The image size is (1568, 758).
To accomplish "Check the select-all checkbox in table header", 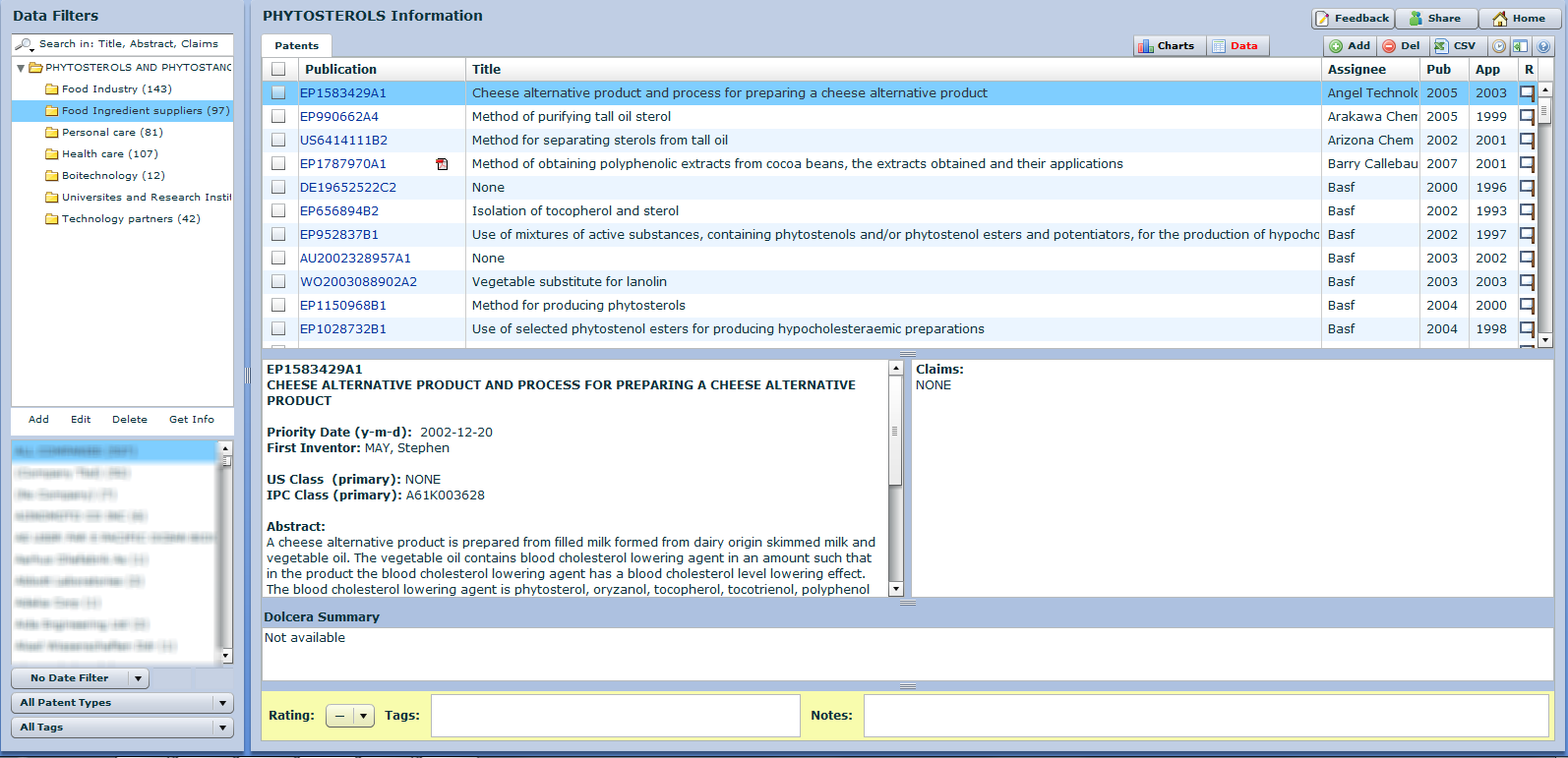I will tap(278, 70).
